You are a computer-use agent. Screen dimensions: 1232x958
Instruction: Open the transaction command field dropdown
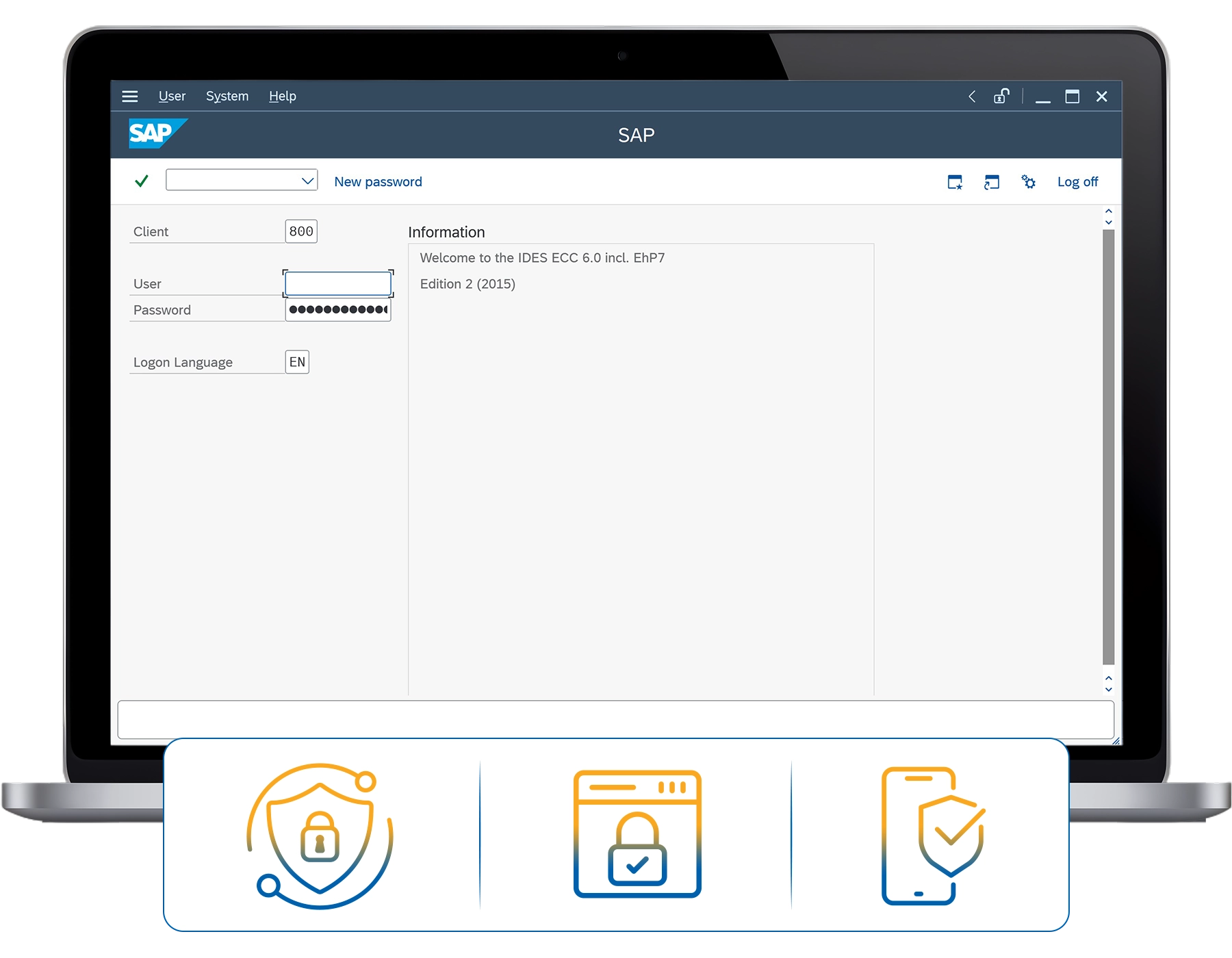307,181
